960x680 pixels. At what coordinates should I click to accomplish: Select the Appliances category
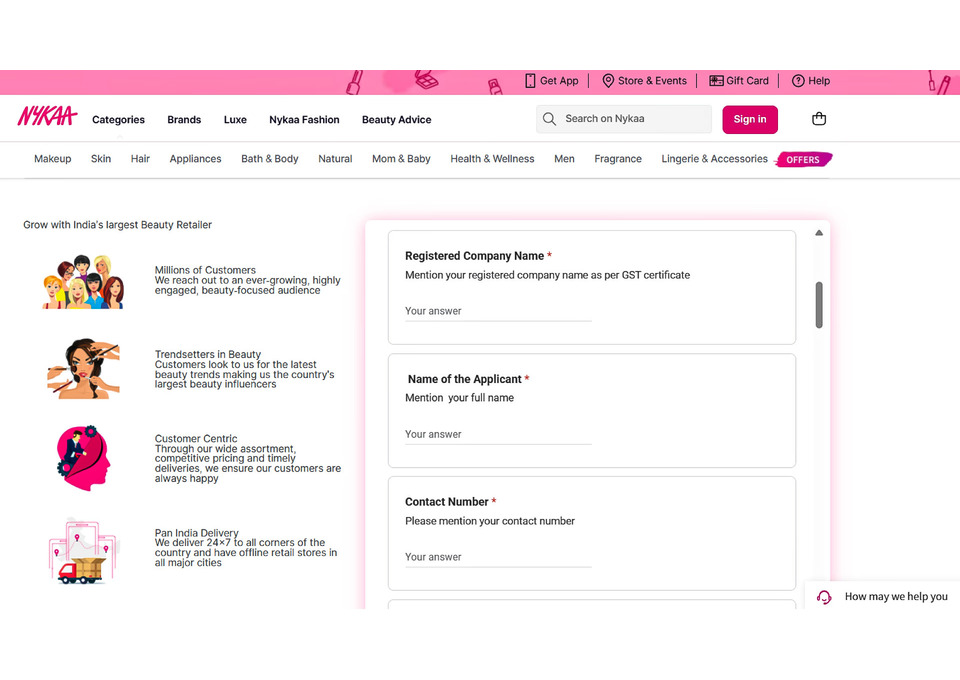[195, 159]
